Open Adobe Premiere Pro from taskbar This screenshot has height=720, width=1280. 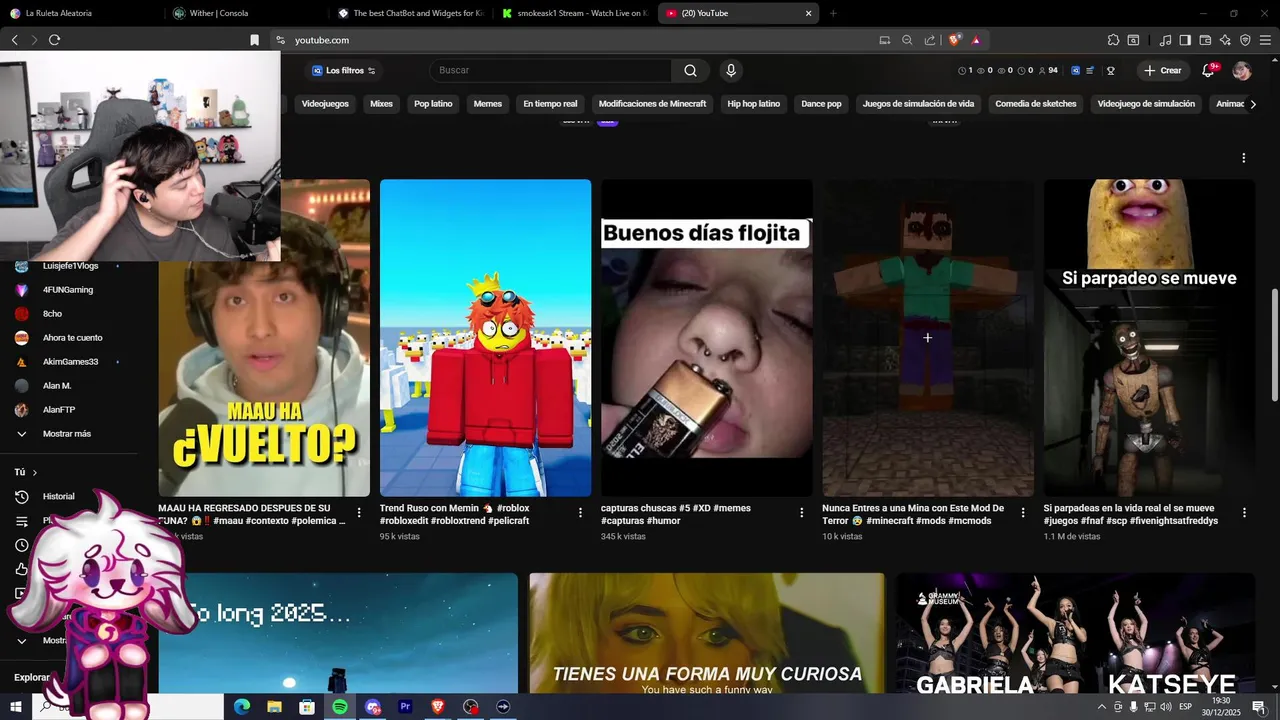(405, 707)
